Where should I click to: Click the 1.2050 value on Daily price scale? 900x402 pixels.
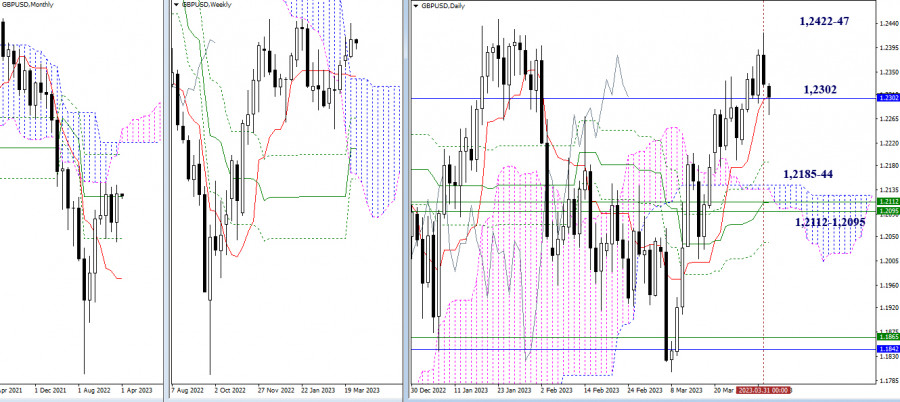click(887, 237)
